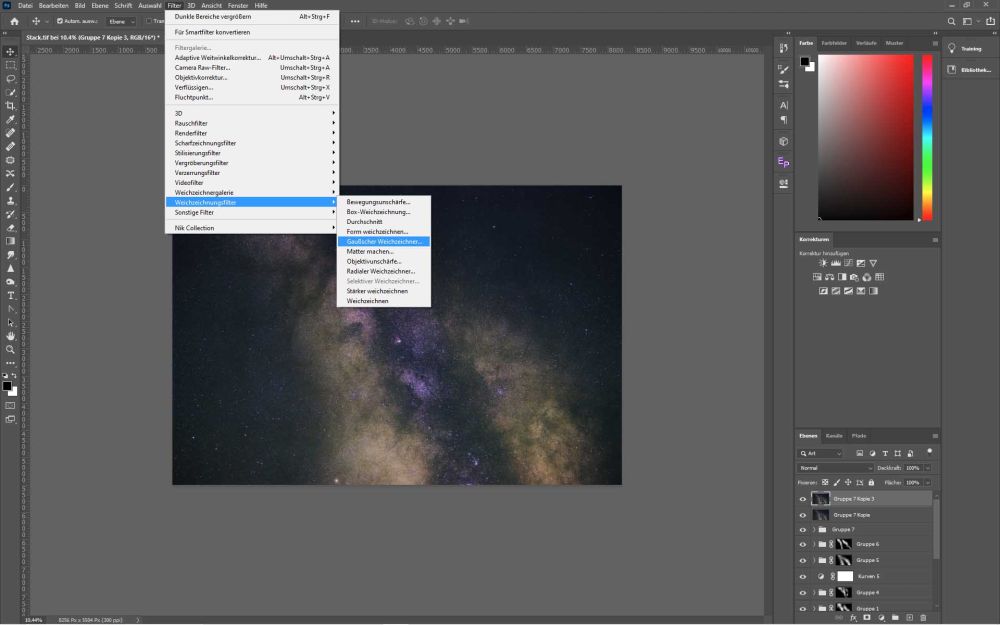
Task: Select the Move tool
Action: point(12,53)
